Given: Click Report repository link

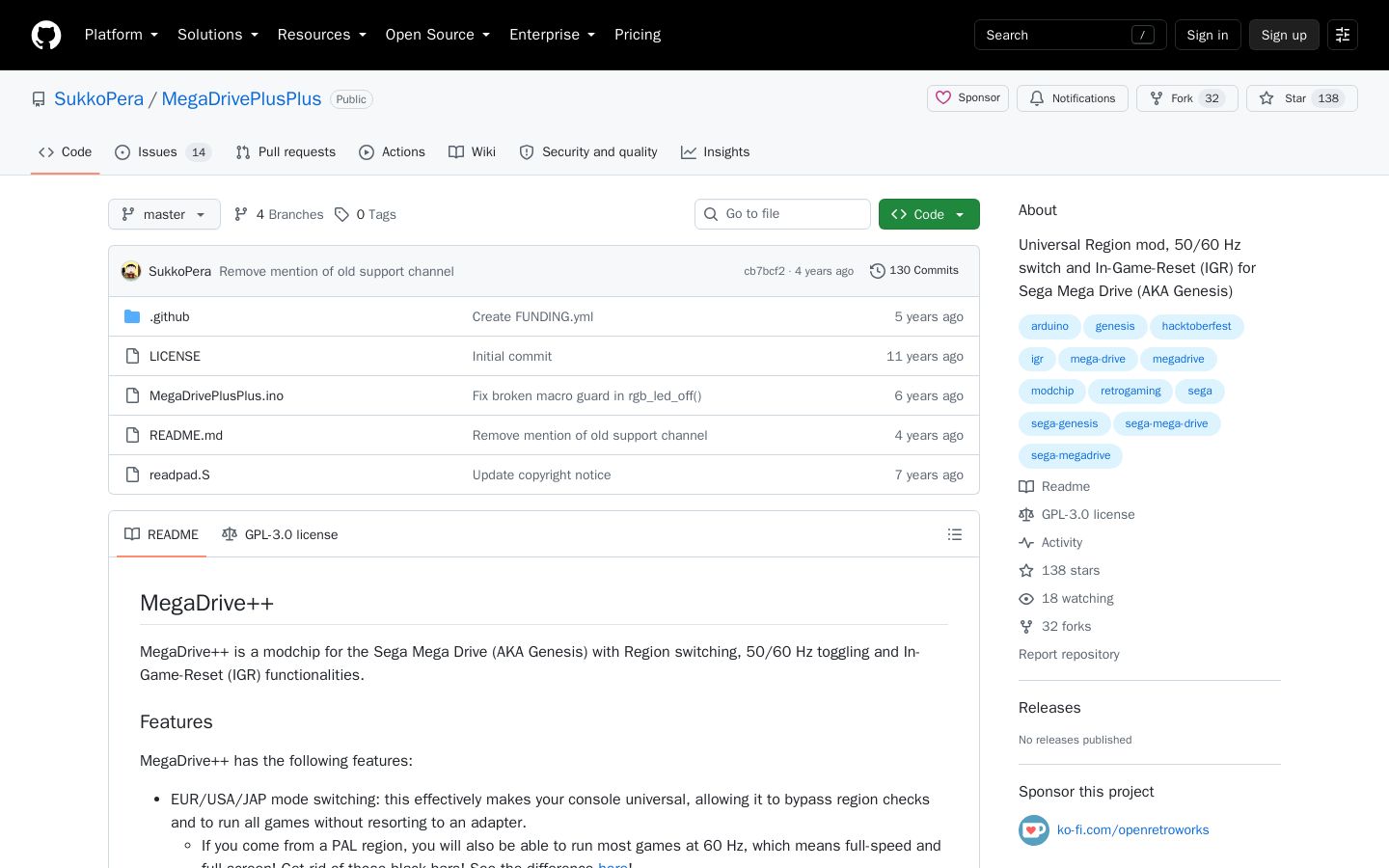Looking at the screenshot, I should (1069, 655).
